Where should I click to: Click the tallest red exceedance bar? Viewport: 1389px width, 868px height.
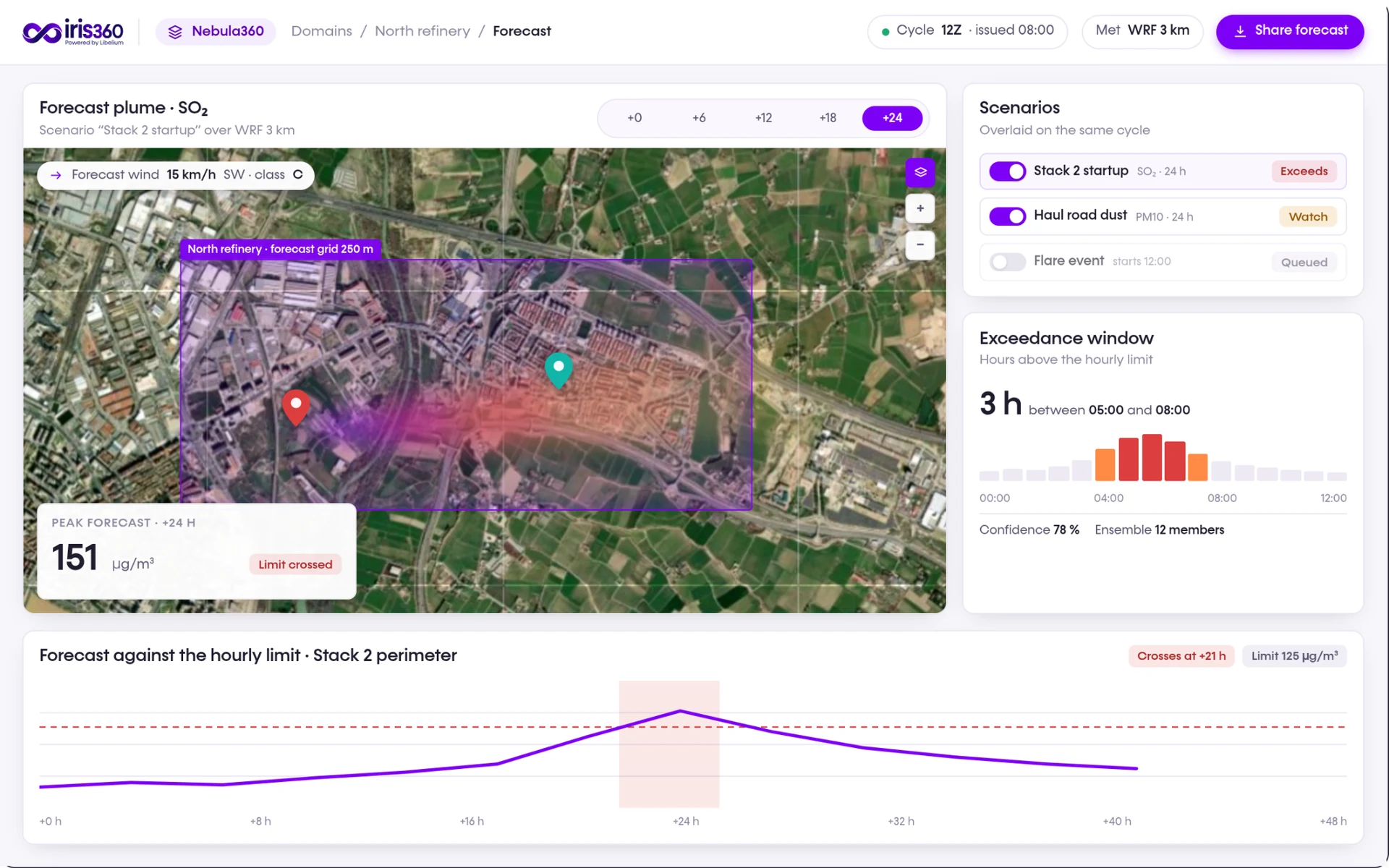1152,457
